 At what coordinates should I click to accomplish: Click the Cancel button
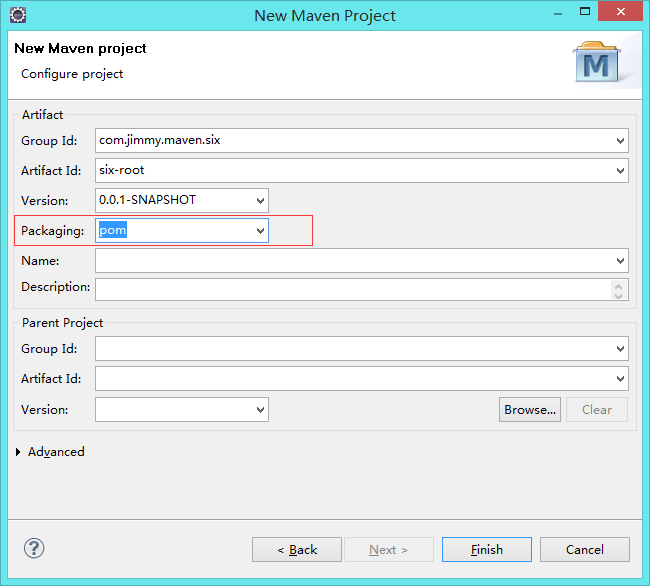coord(585,550)
